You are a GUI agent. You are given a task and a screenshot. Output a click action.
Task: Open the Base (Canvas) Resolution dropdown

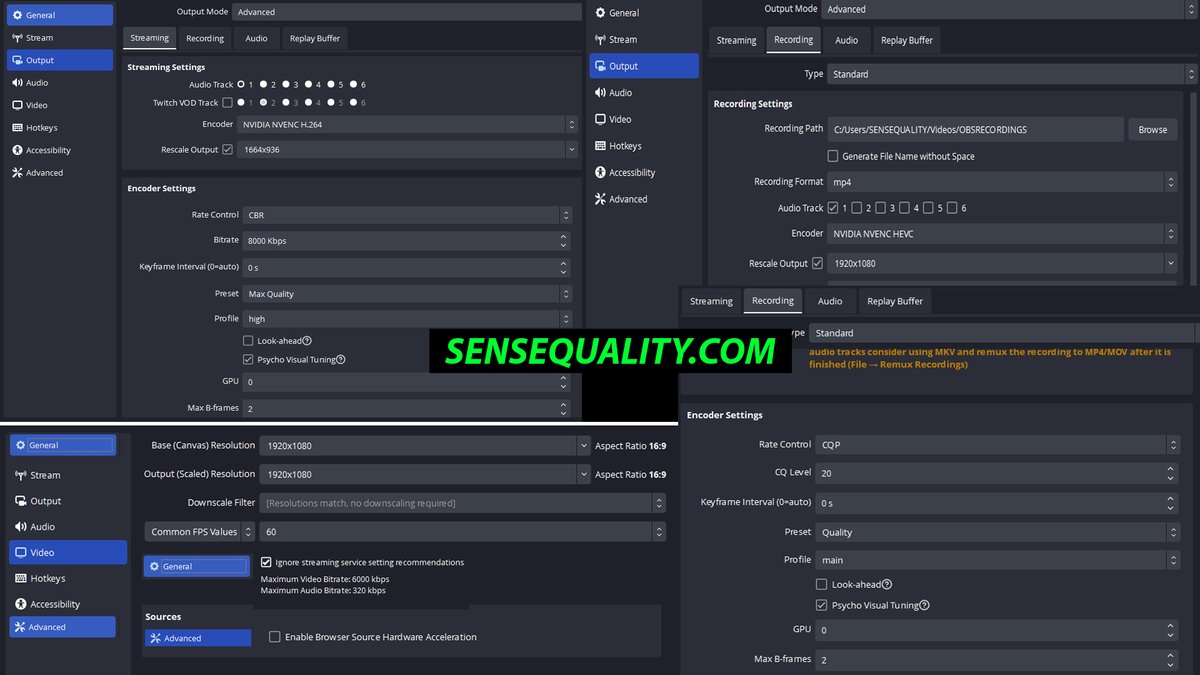[425, 446]
